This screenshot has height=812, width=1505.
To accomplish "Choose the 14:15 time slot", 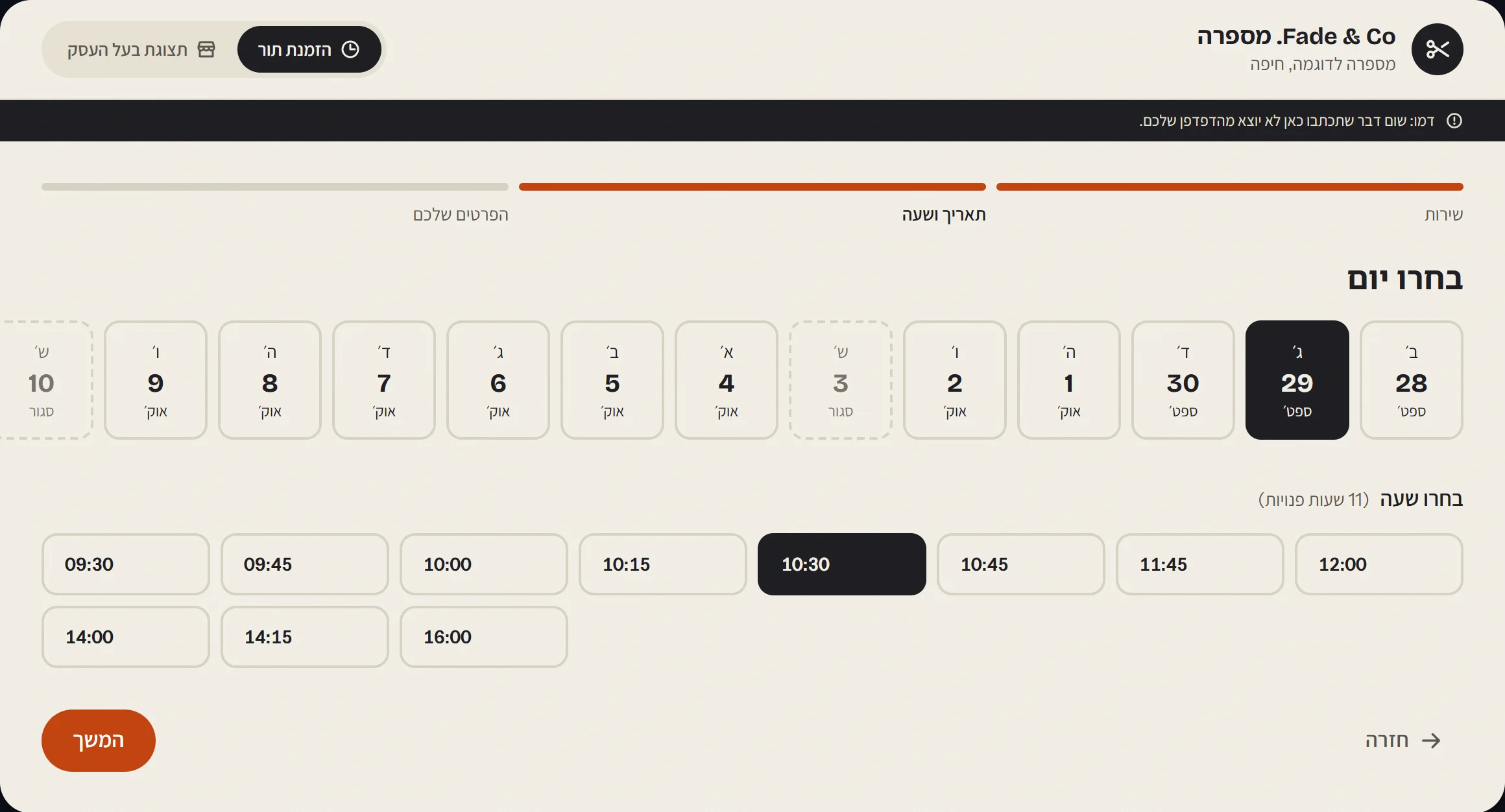I will [x=305, y=637].
